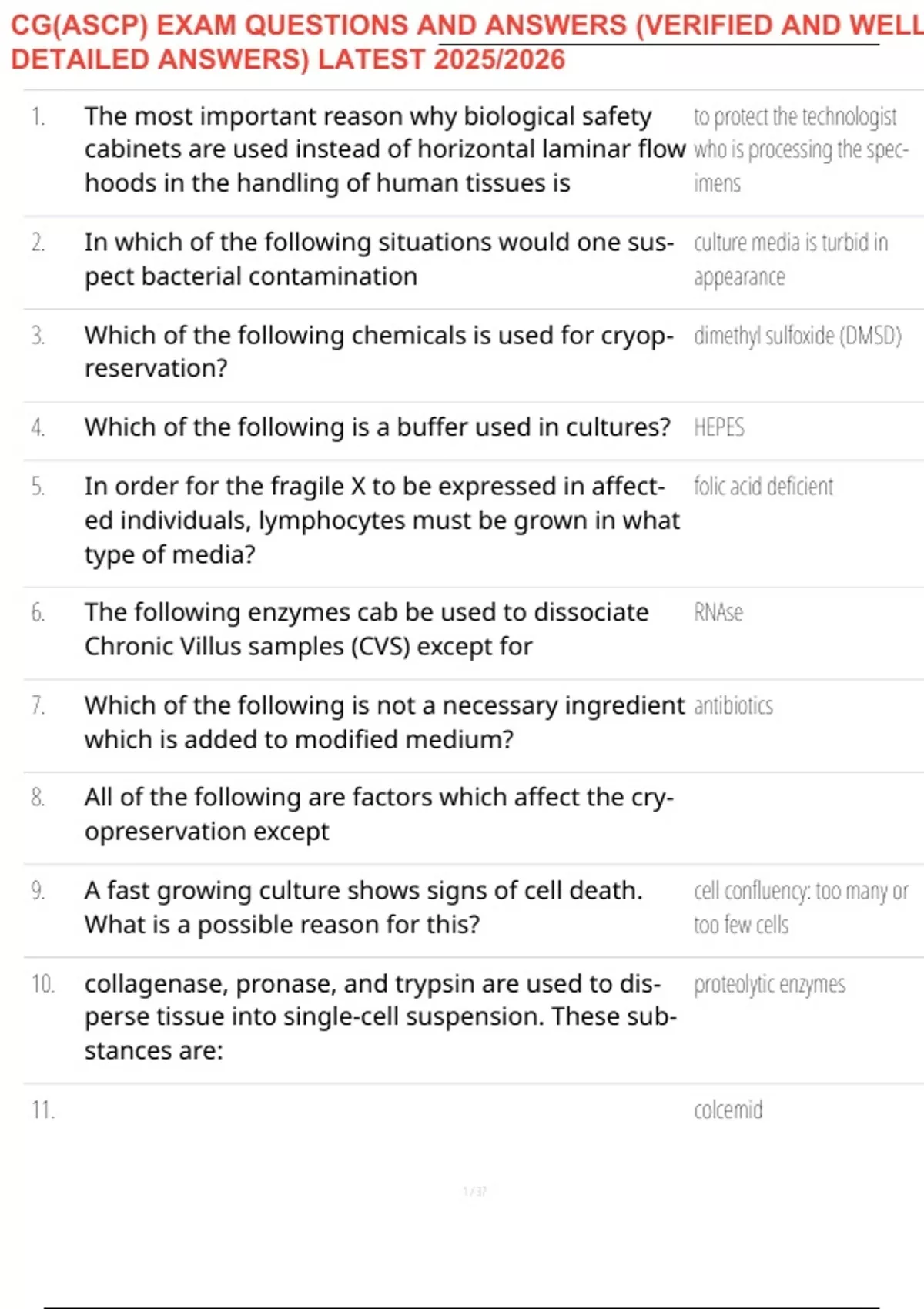Select the "HEPES" answer text
The height and width of the screenshot is (1309, 924).
719,428
